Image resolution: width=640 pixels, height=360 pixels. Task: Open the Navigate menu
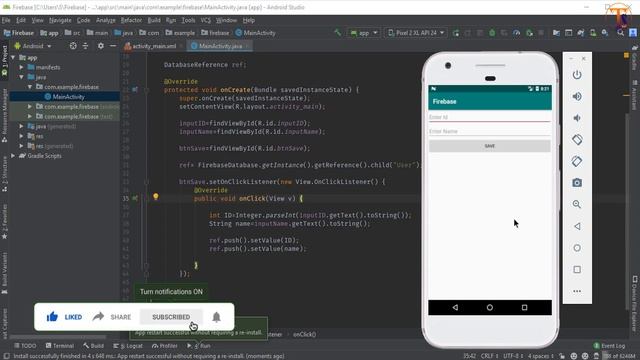pos(60,20)
